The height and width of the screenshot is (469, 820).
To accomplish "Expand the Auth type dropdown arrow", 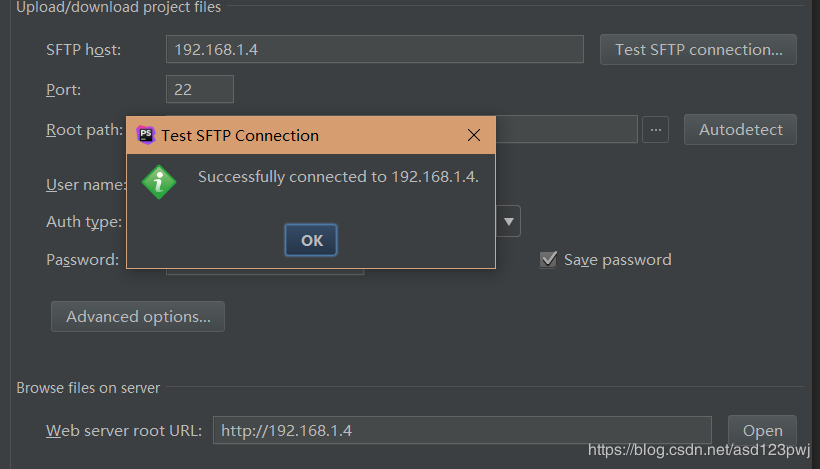I will click(509, 221).
